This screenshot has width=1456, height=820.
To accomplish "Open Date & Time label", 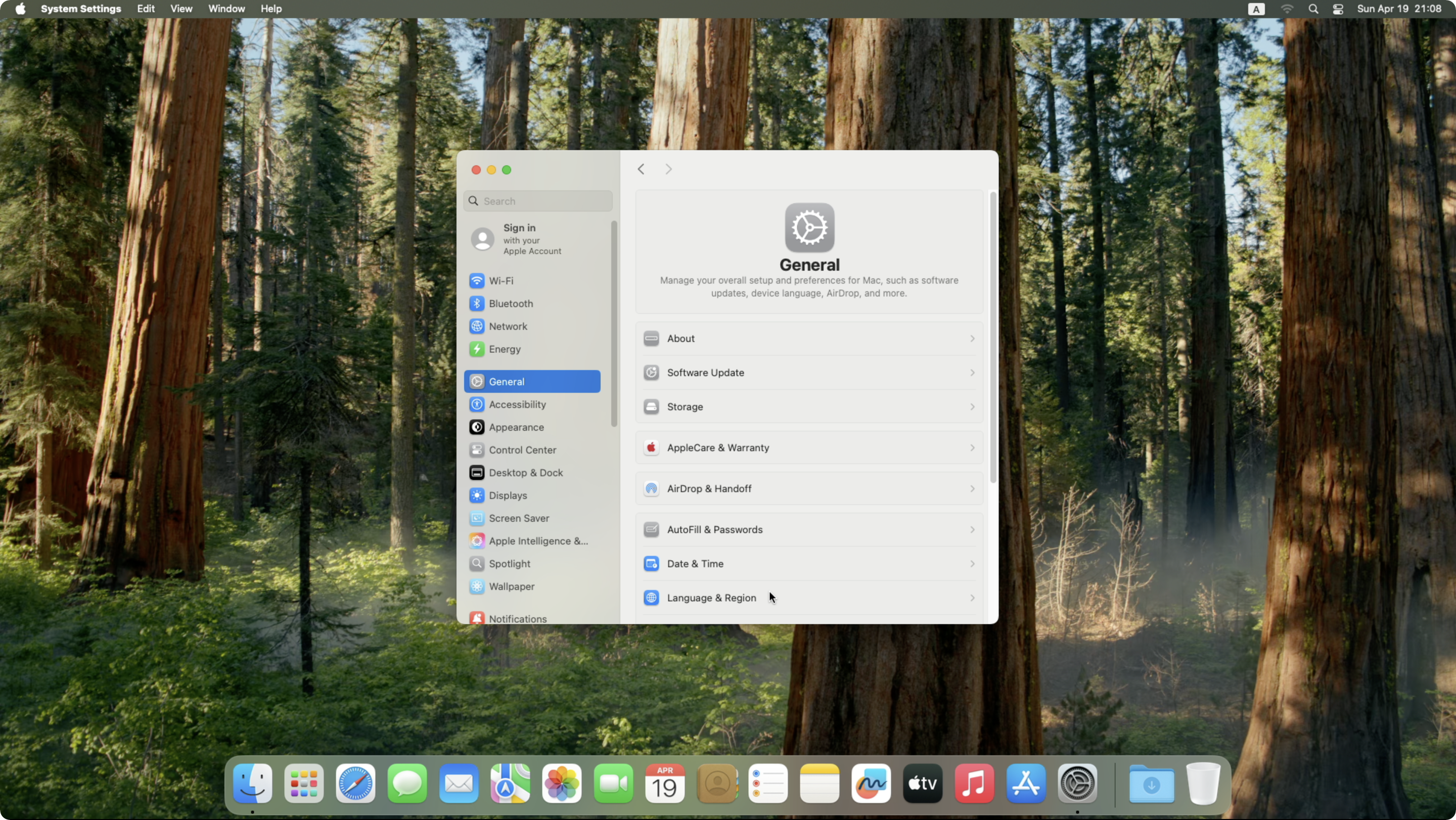I will (x=695, y=564).
